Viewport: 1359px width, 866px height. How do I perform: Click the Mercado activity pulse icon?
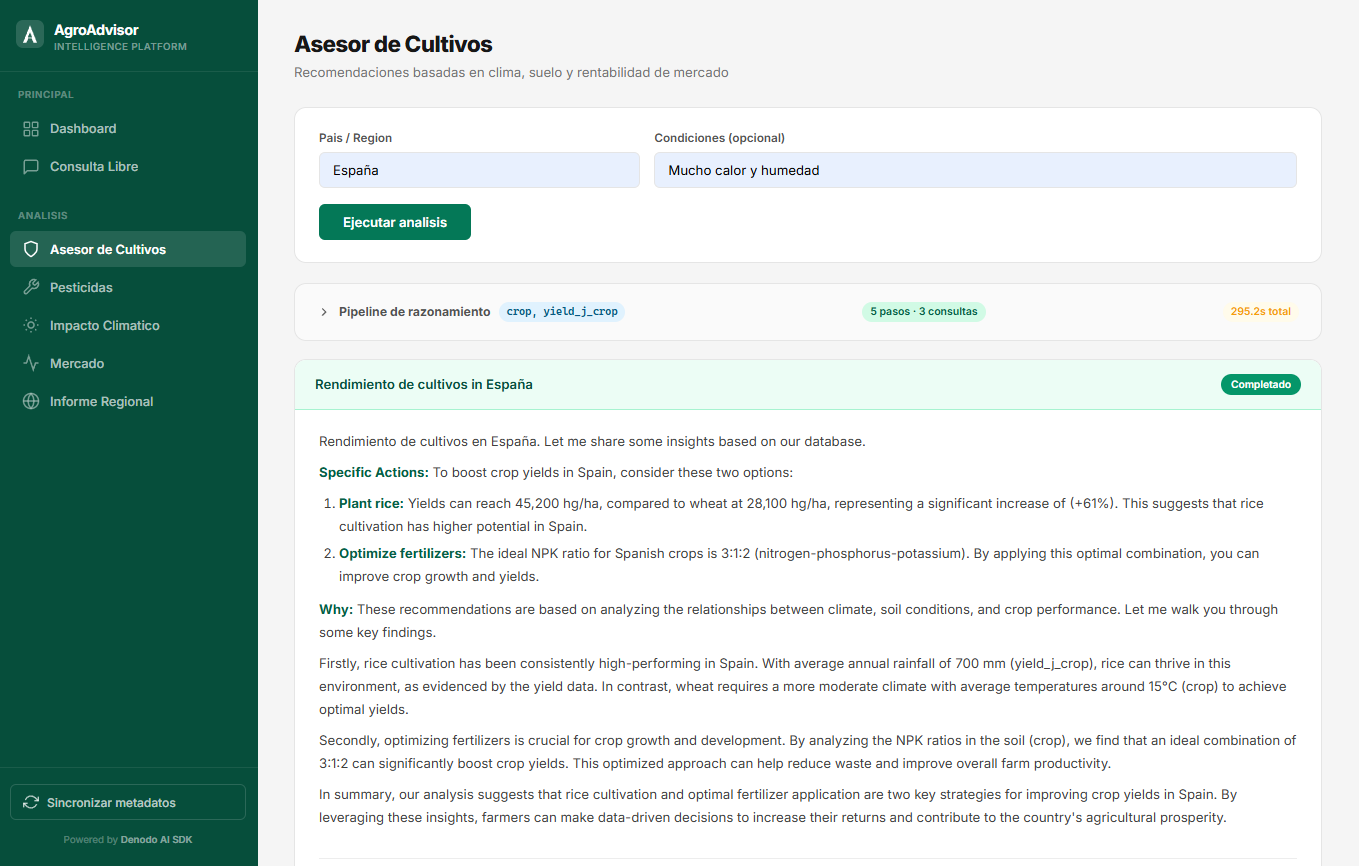pyautogui.click(x=31, y=364)
